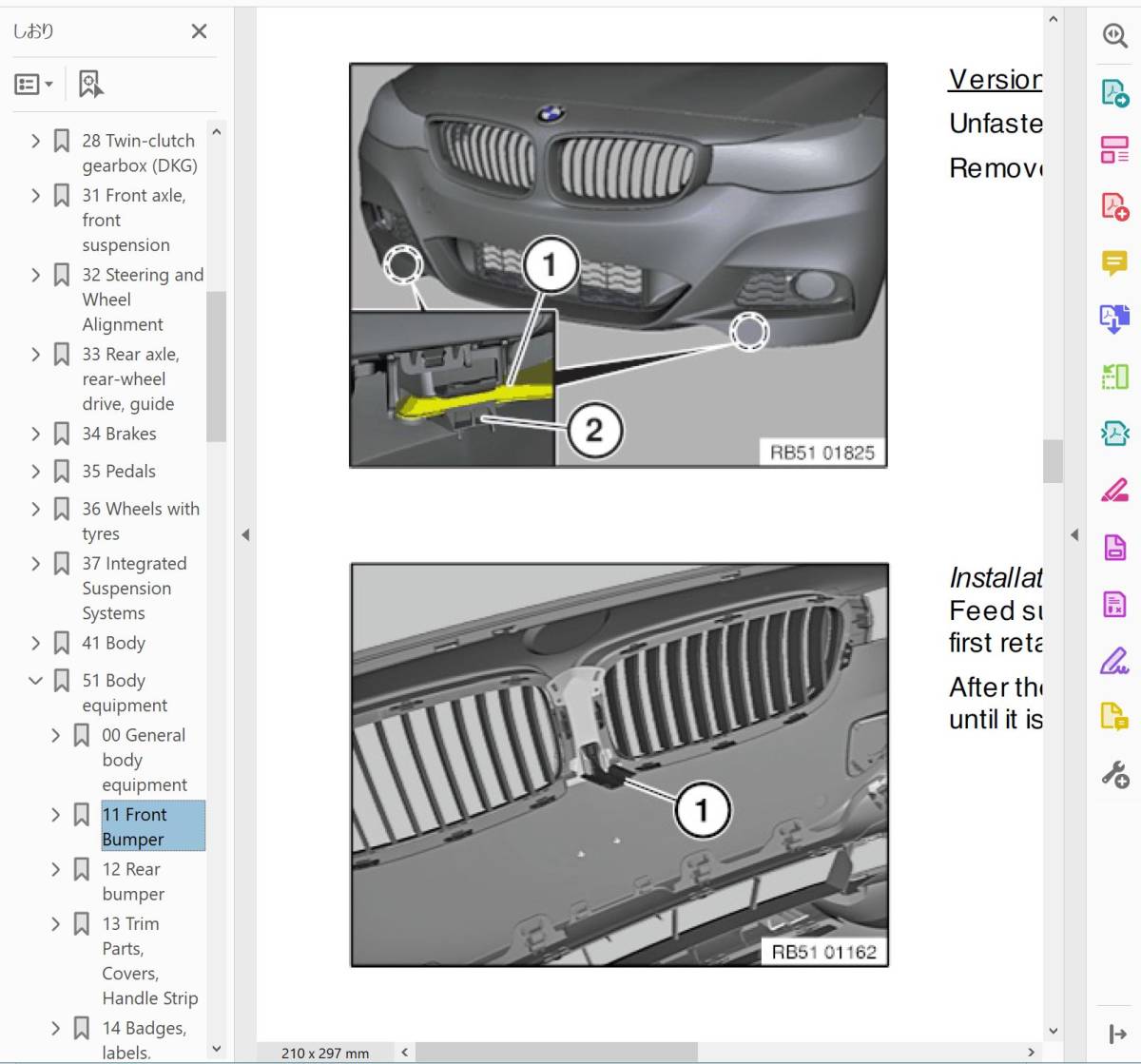Click the document vertical scroll-down arrow
This screenshot has width=1141, height=1064.
(1053, 1031)
